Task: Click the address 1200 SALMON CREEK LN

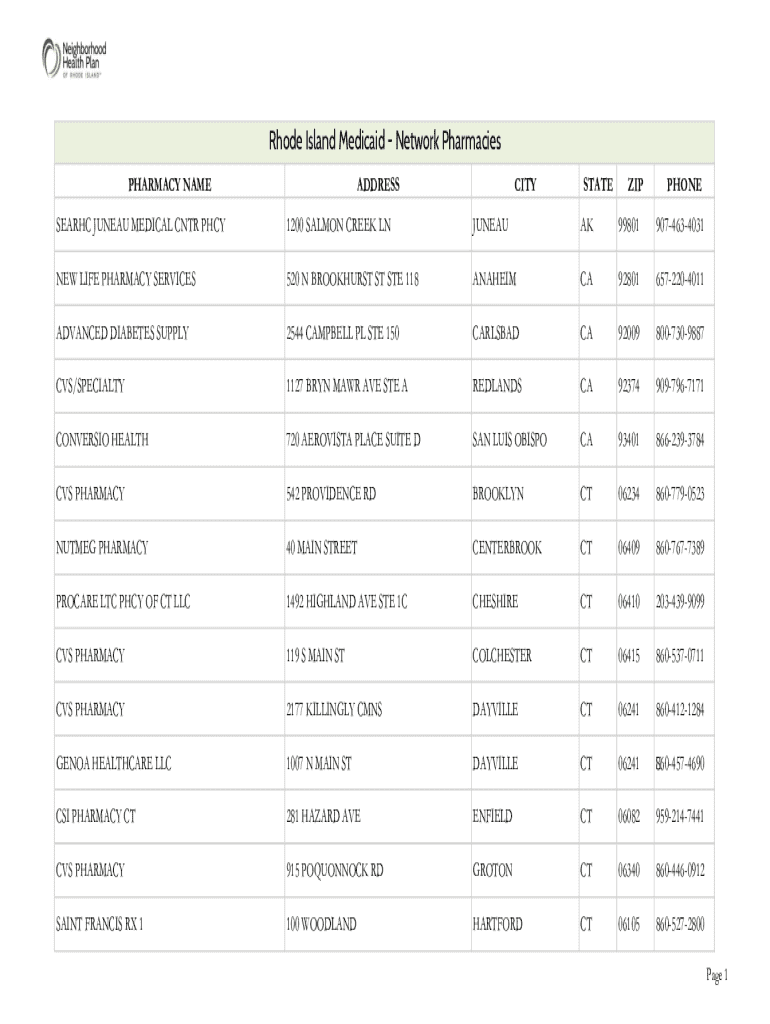Action: (337, 226)
